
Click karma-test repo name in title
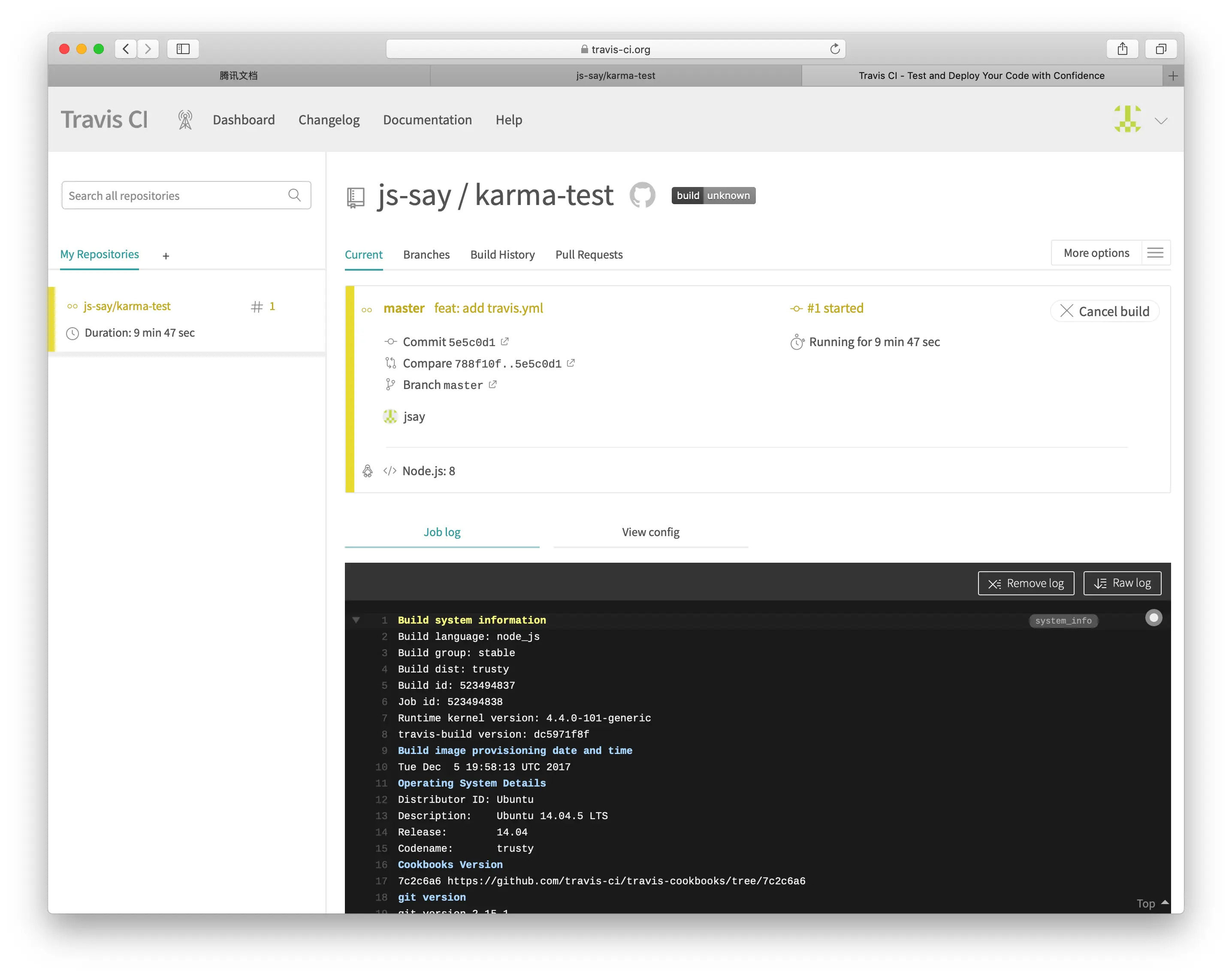544,196
